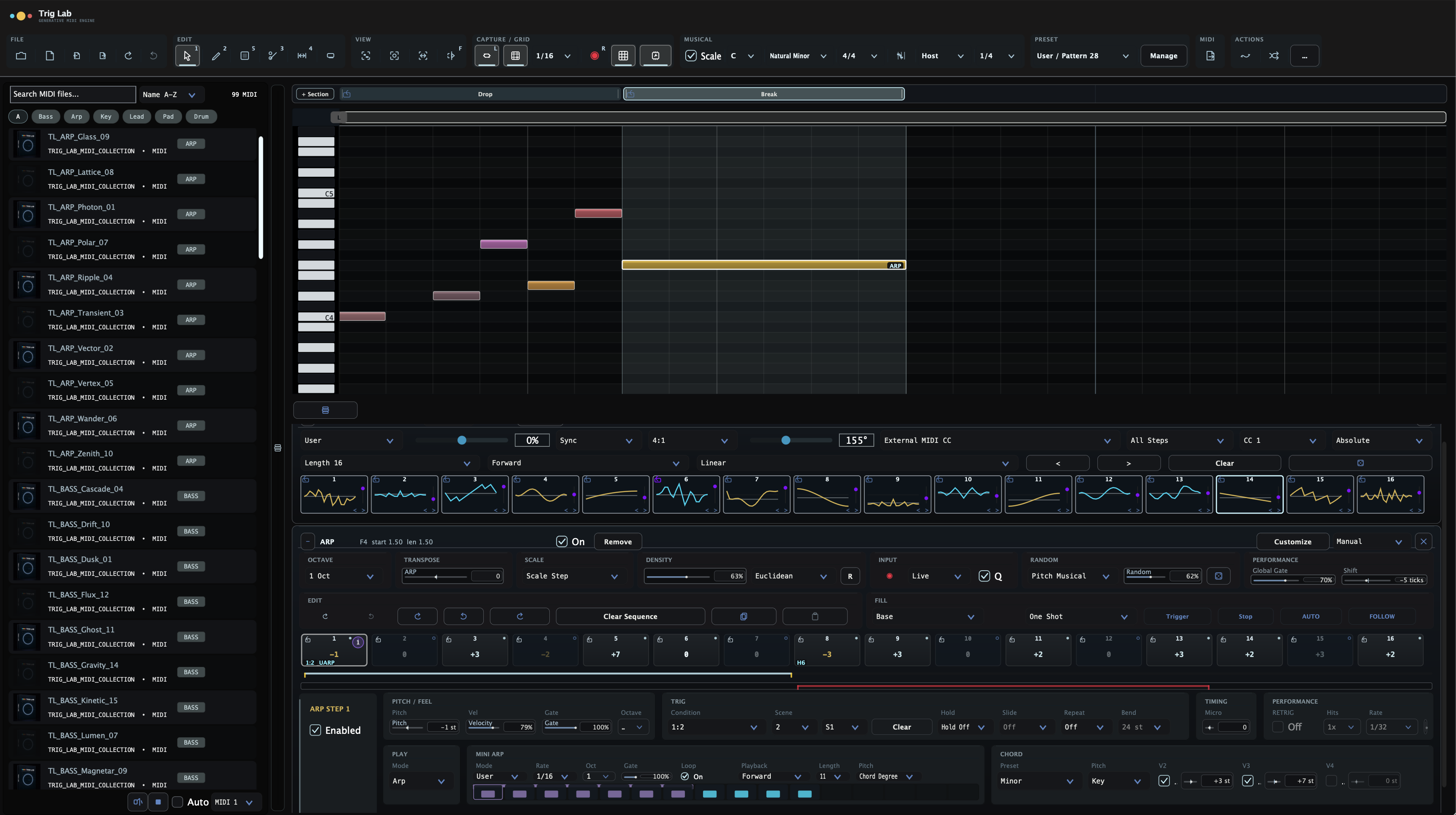This screenshot has height=815, width=1456.
Task: Select the square tool marked 5 in the Edit group
Action: coord(245,55)
